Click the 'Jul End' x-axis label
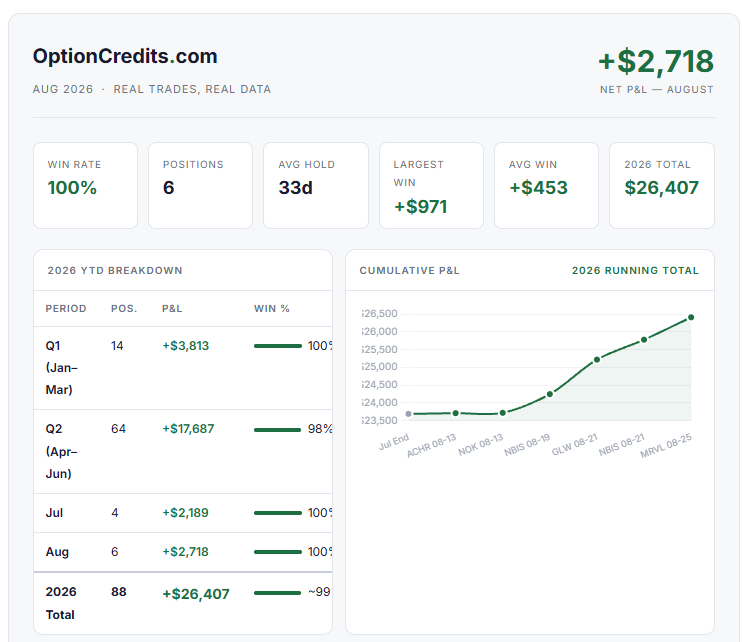 click(x=394, y=441)
